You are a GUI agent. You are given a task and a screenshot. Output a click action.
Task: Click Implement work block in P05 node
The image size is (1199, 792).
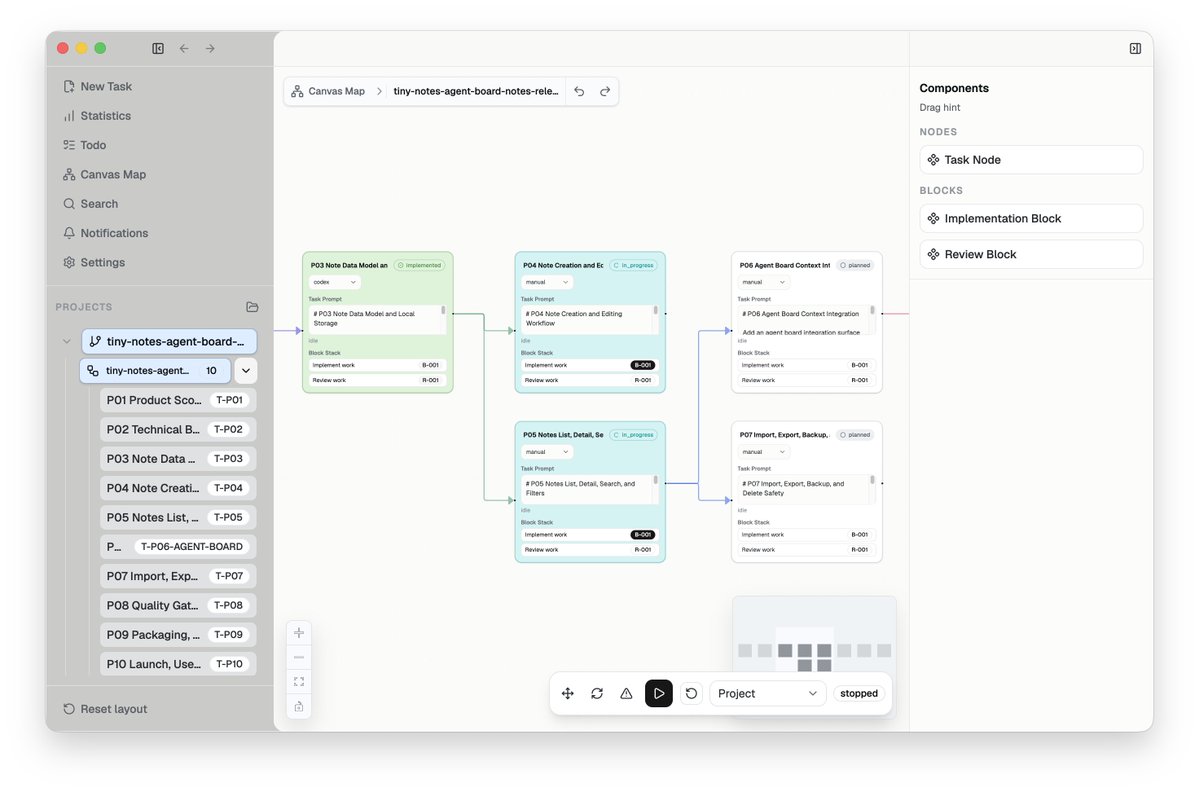pos(589,535)
